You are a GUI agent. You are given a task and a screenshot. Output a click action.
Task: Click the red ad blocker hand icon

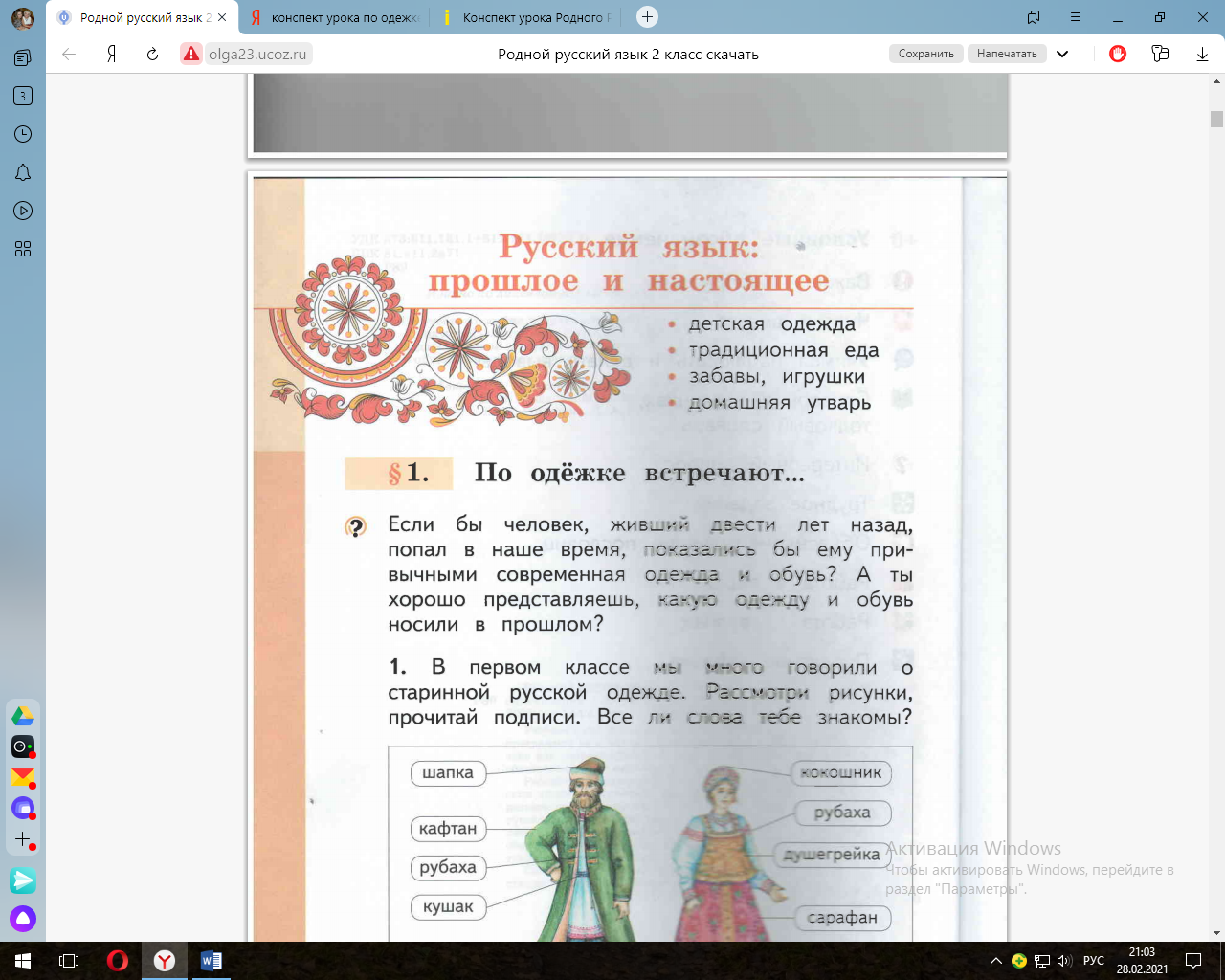tap(1118, 54)
